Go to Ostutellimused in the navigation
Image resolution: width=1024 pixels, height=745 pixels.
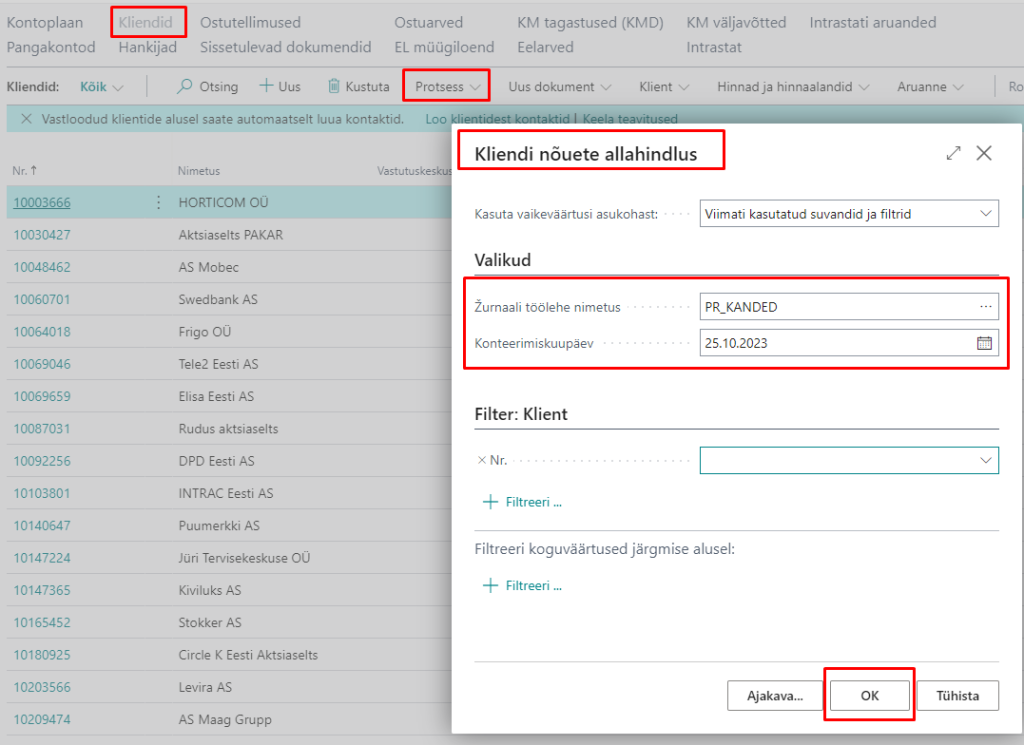click(x=250, y=22)
